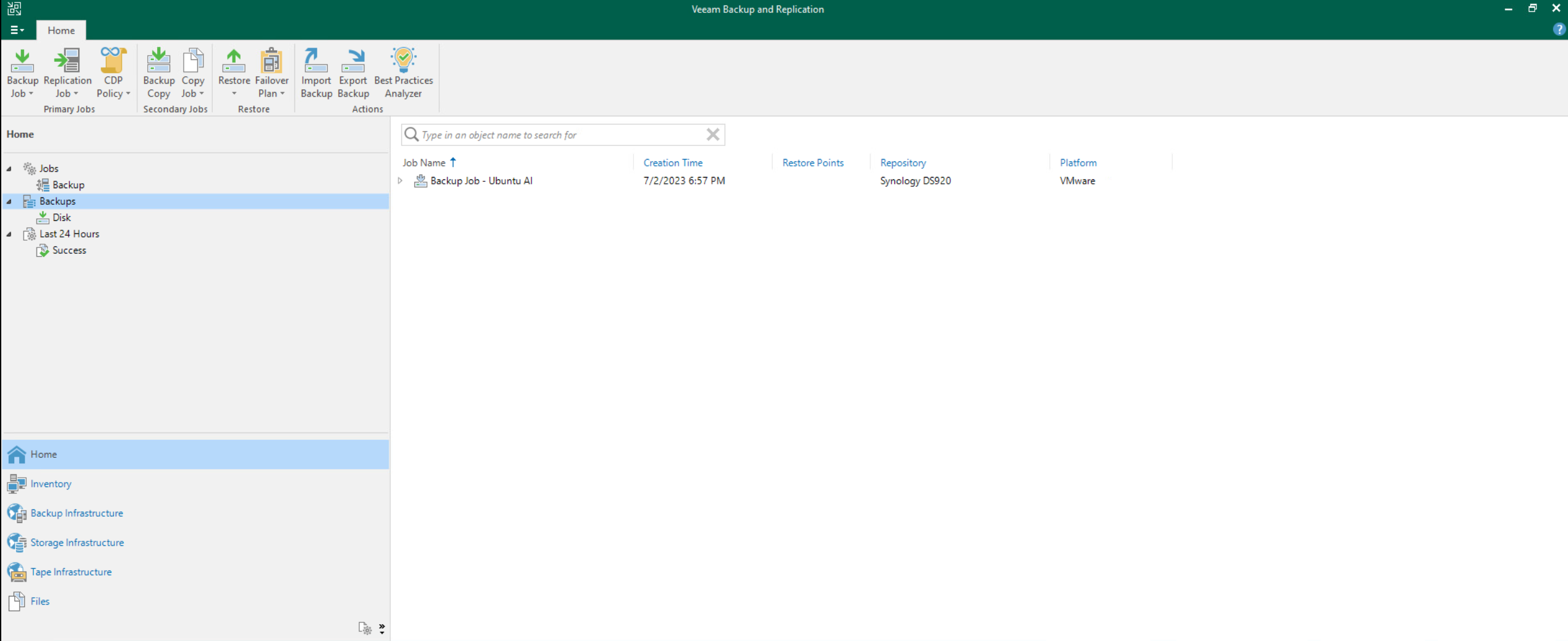Switch to the Home ribbon tab
1568x641 pixels.
pos(61,30)
